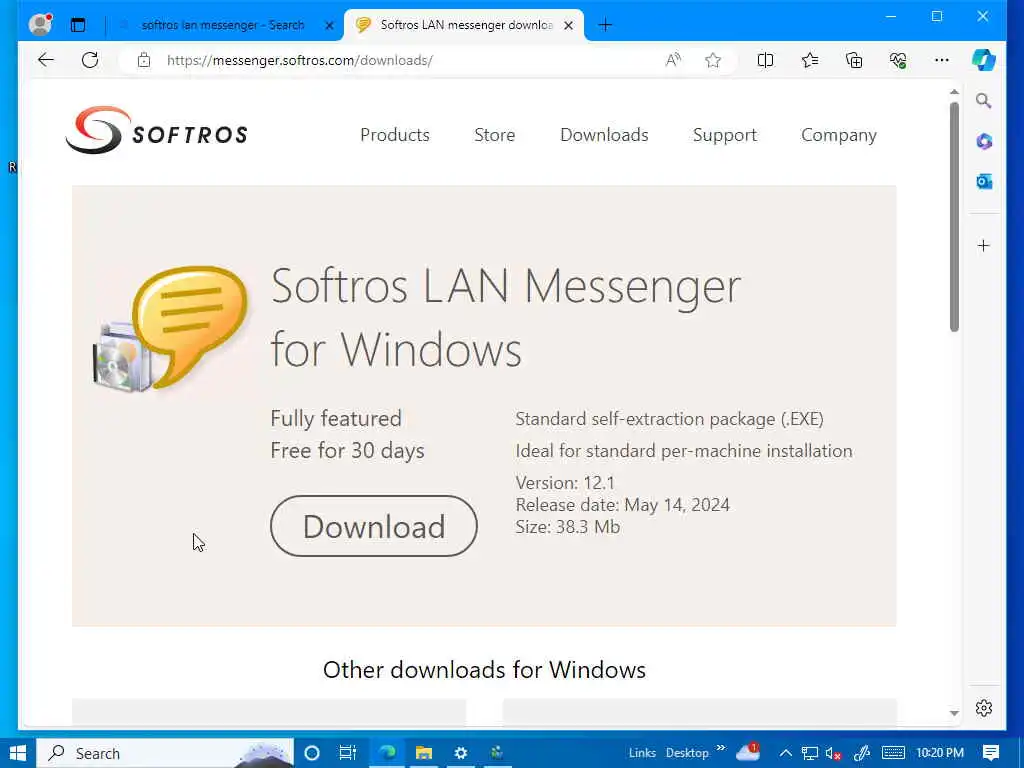Click the scrollbar down arrow
The image size is (1024, 768).
pyautogui.click(x=954, y=713)
